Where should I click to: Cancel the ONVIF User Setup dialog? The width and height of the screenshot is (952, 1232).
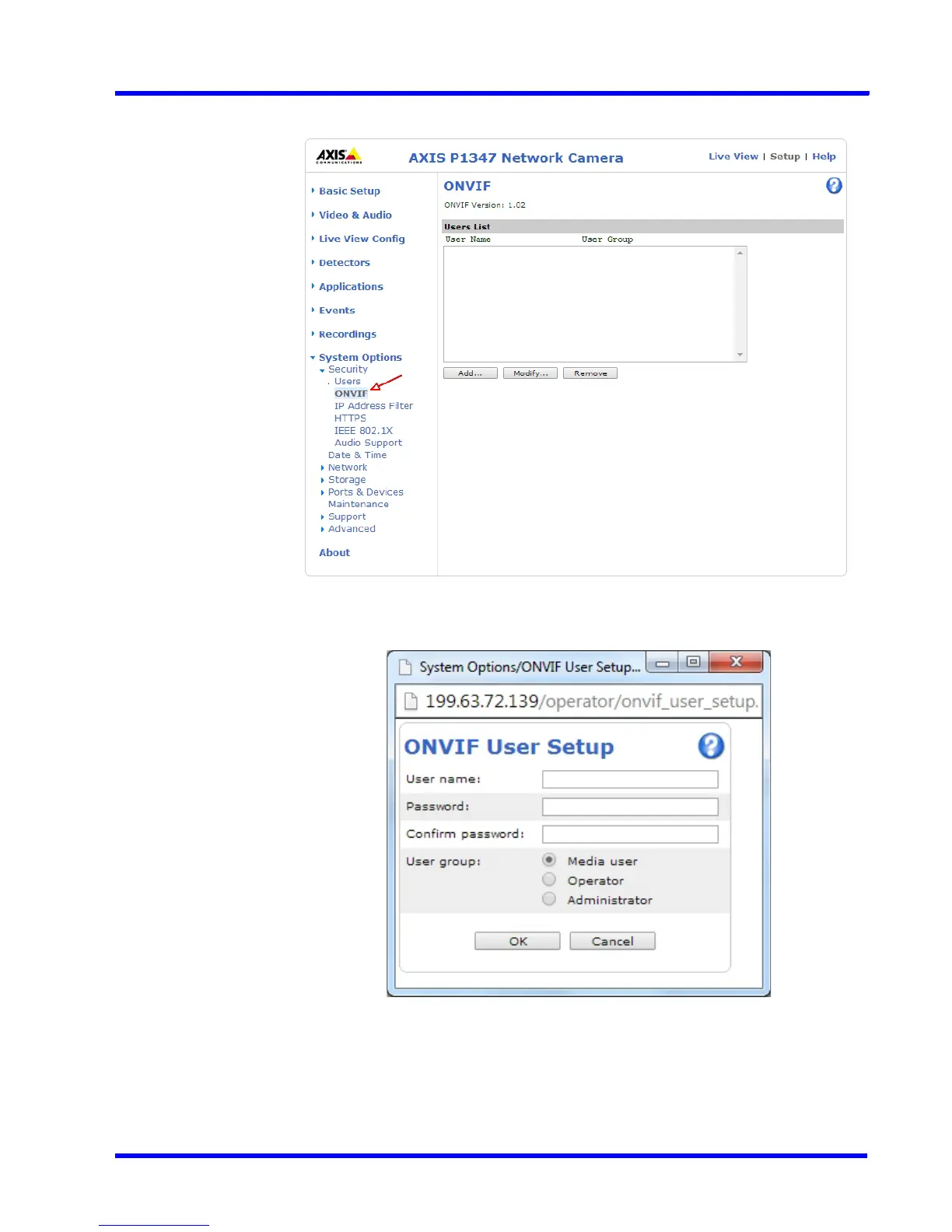pos(612,941)
